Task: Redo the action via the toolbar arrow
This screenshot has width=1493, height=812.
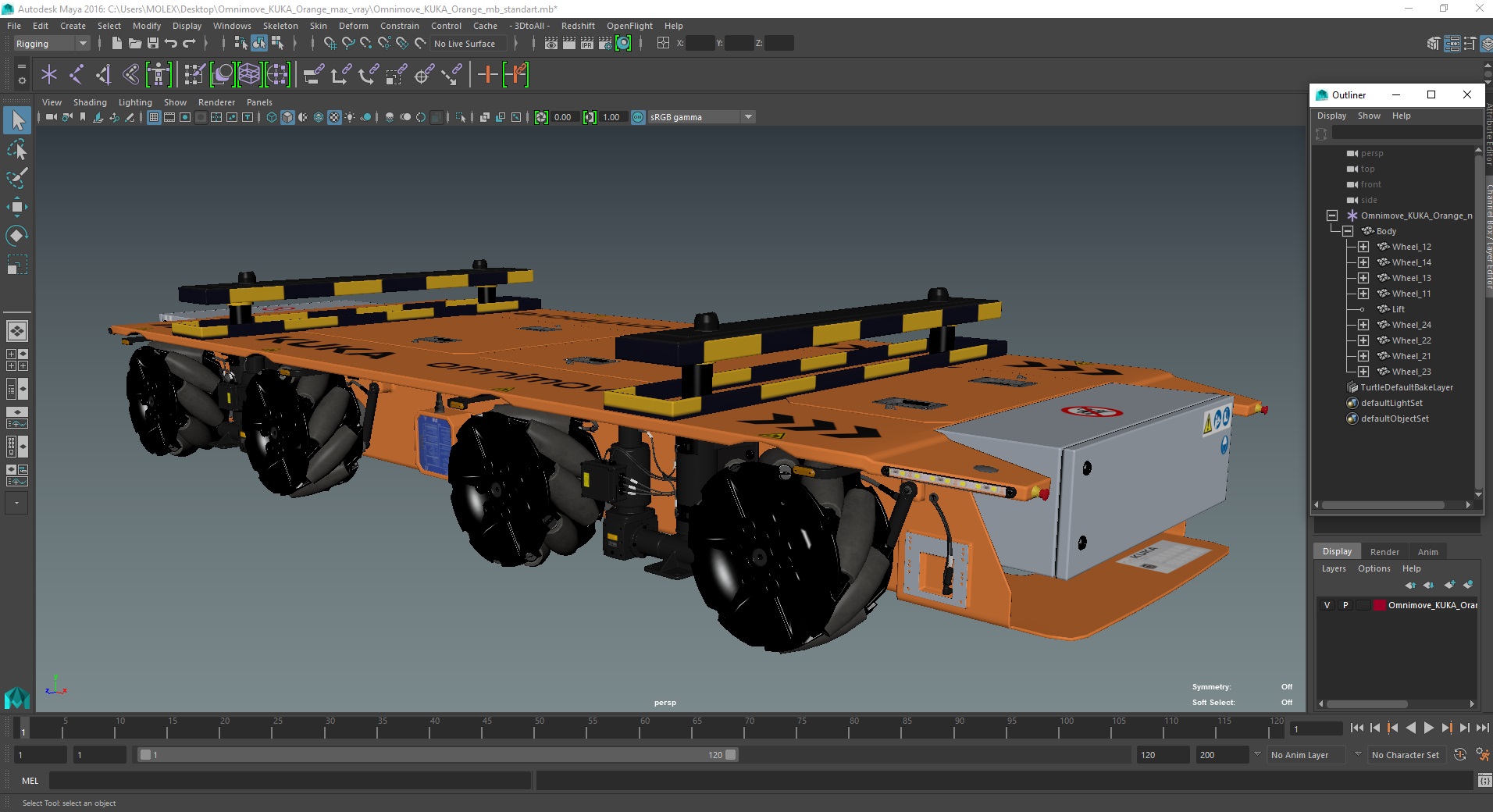Action: [x=189, y=44]
